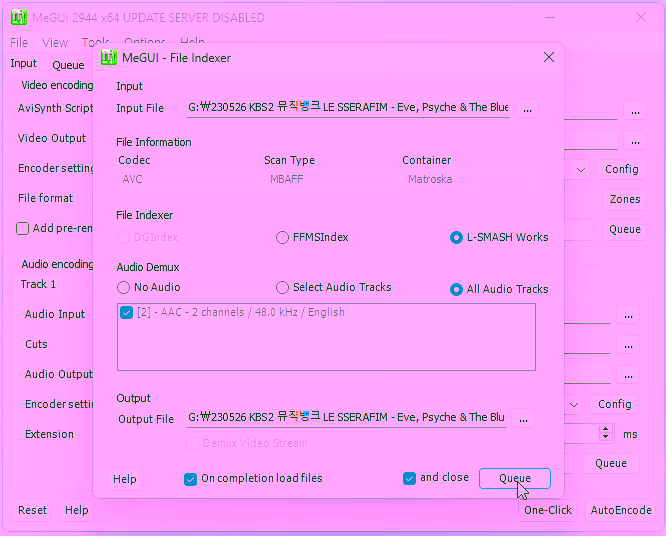Click audio encoder Config button
Screen dimensions: 666x536
[614, 404]
